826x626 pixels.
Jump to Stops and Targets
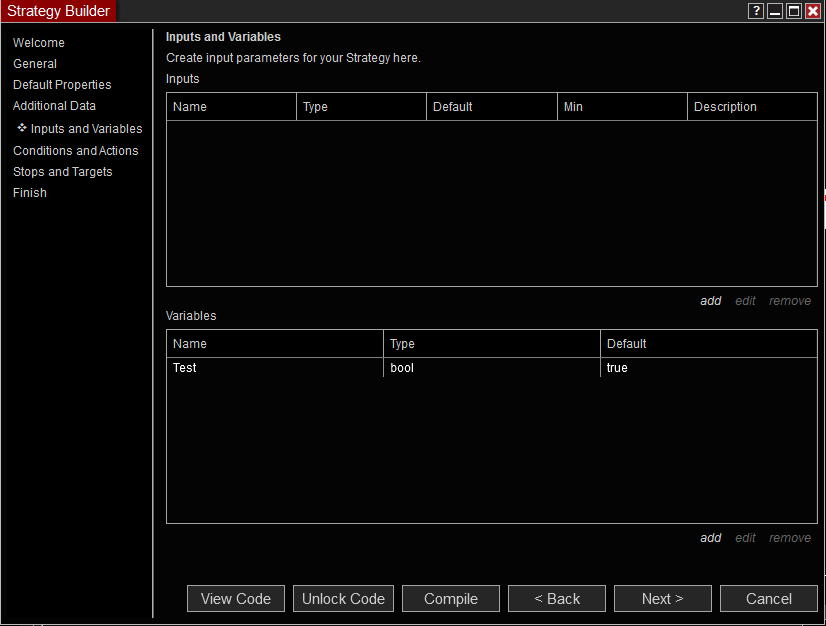[x=63, y=172]
